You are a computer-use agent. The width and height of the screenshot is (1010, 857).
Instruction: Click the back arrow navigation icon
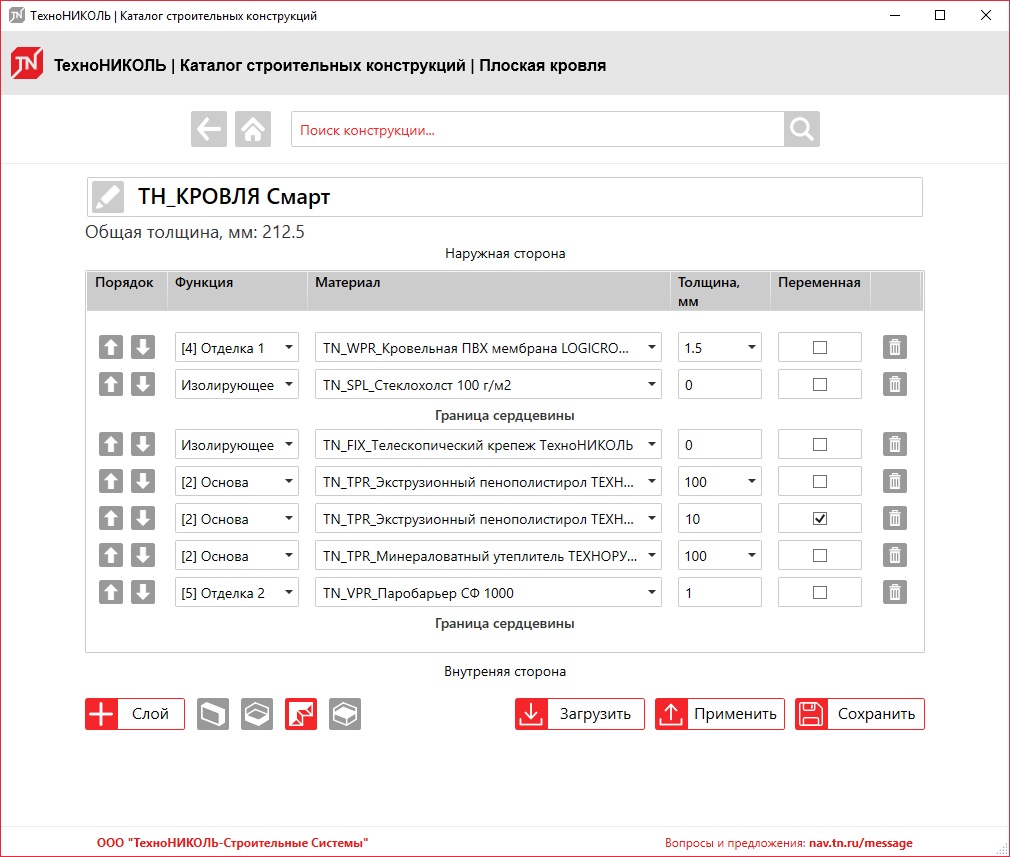[209, 129]
